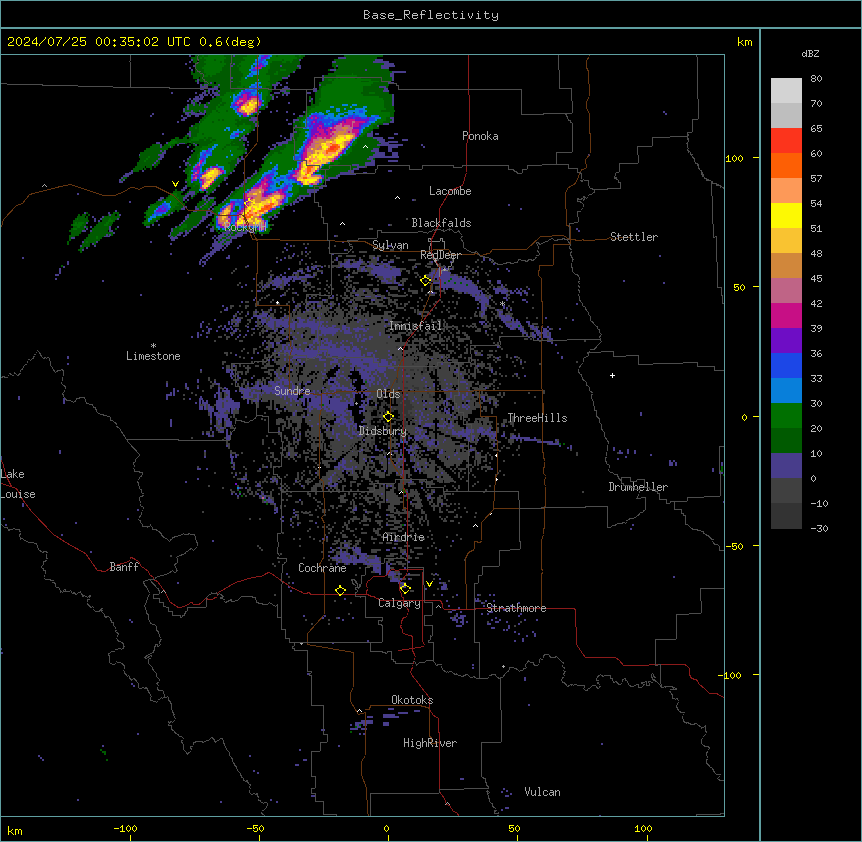
Task: Click the RedDeer city label
Action: point(440,255)
